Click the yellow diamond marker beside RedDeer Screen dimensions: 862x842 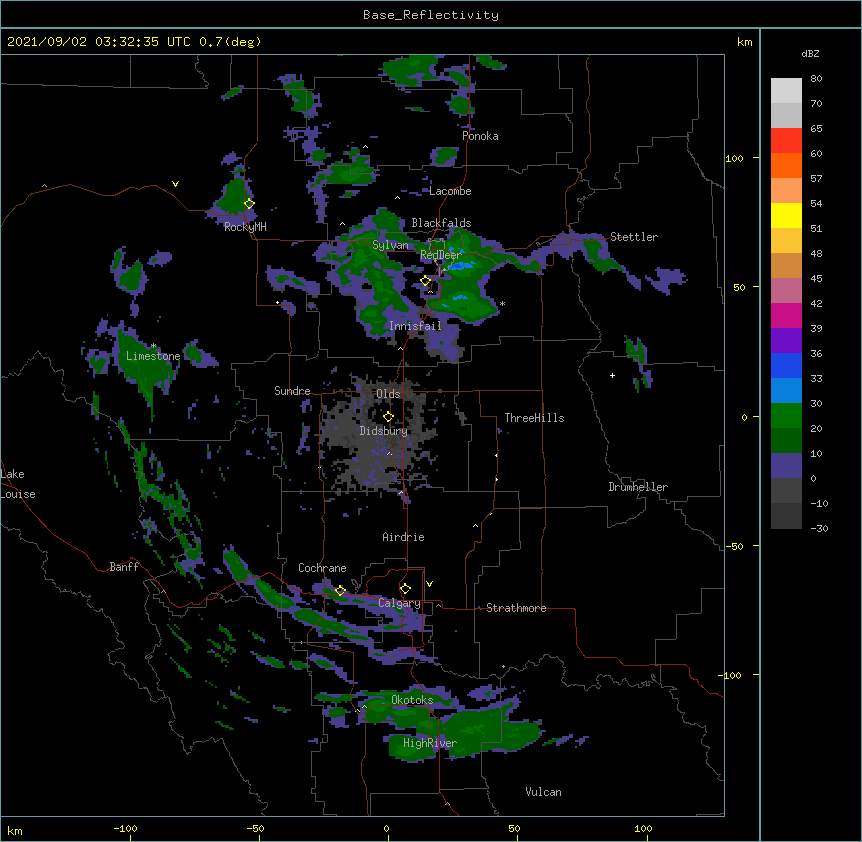pyautogui.click(x=425, y=281)
